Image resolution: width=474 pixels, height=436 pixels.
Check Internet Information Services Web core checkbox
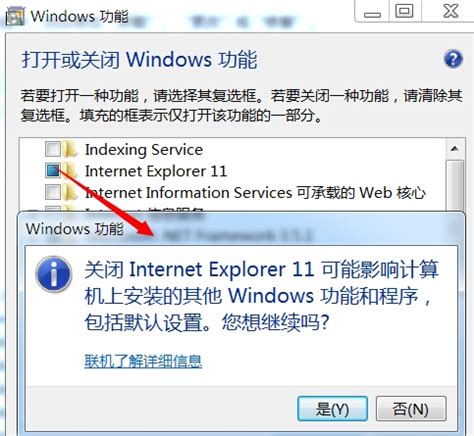coord(53,192)
